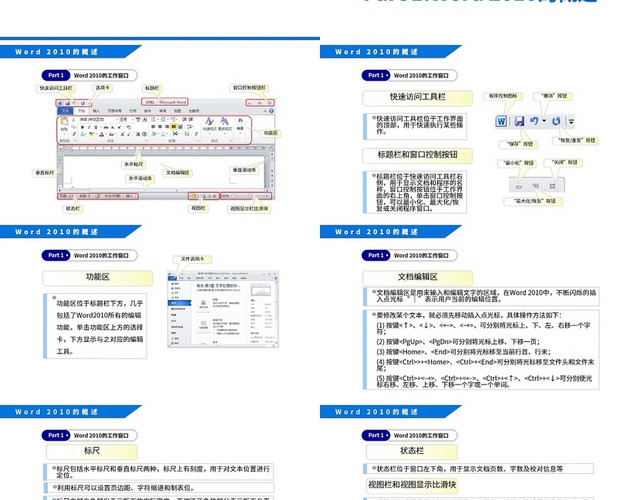The image size is (640, 500).
Task: Click the view buttons group in the Word diagram status bar
Action: (204, 196)
